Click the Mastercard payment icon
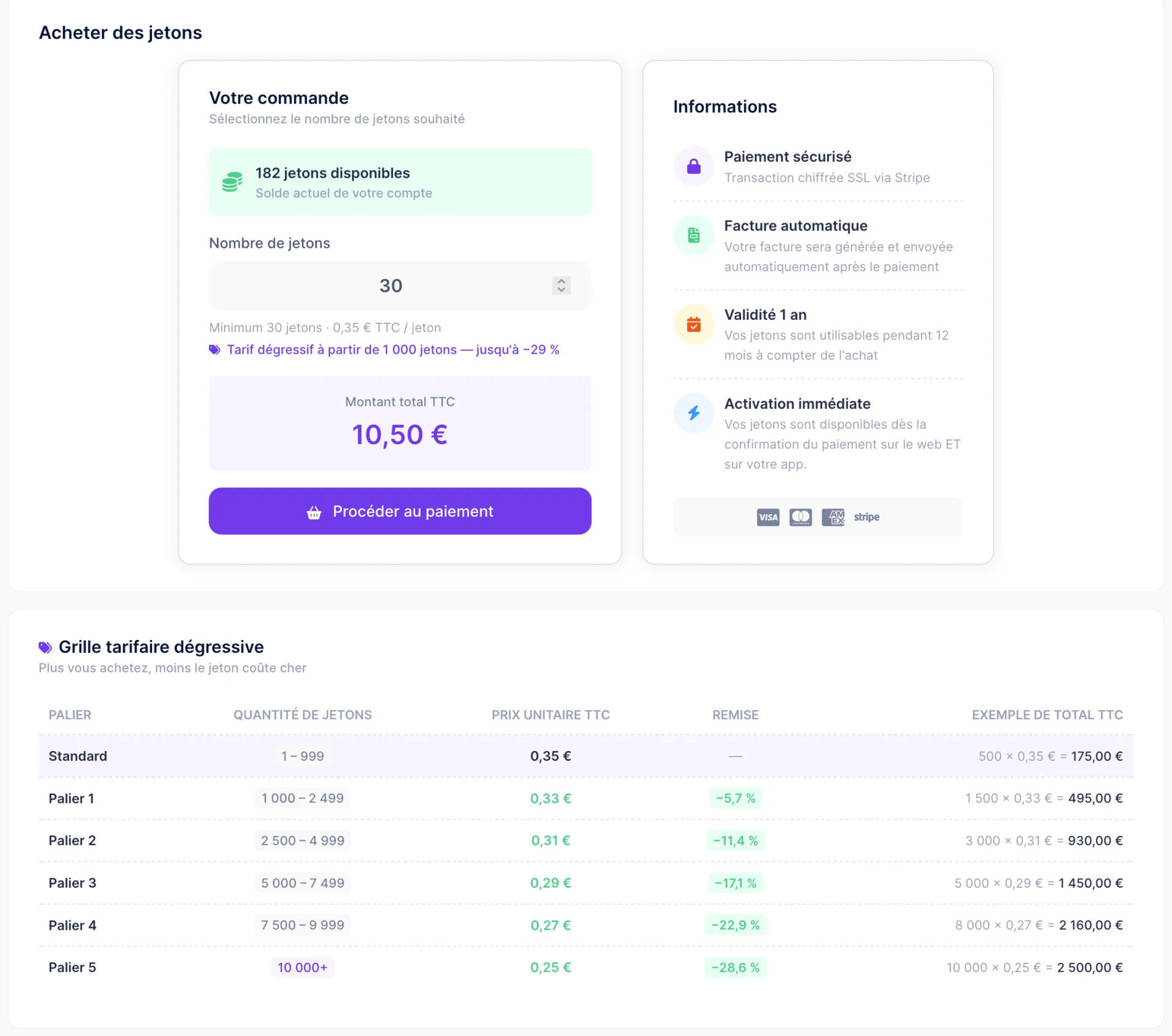Image resolution: width=1172 pixels, height=1036 pixels. (x=800, y=517)
